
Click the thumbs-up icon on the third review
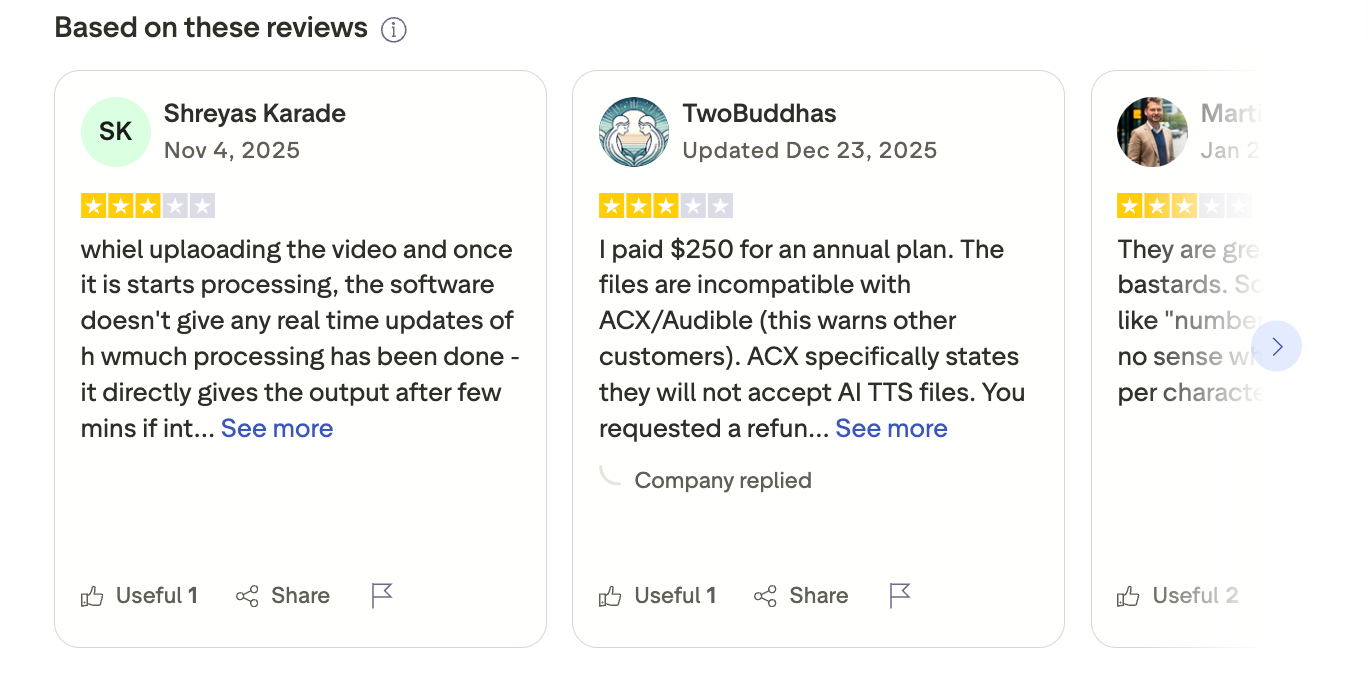[1128, 597]
